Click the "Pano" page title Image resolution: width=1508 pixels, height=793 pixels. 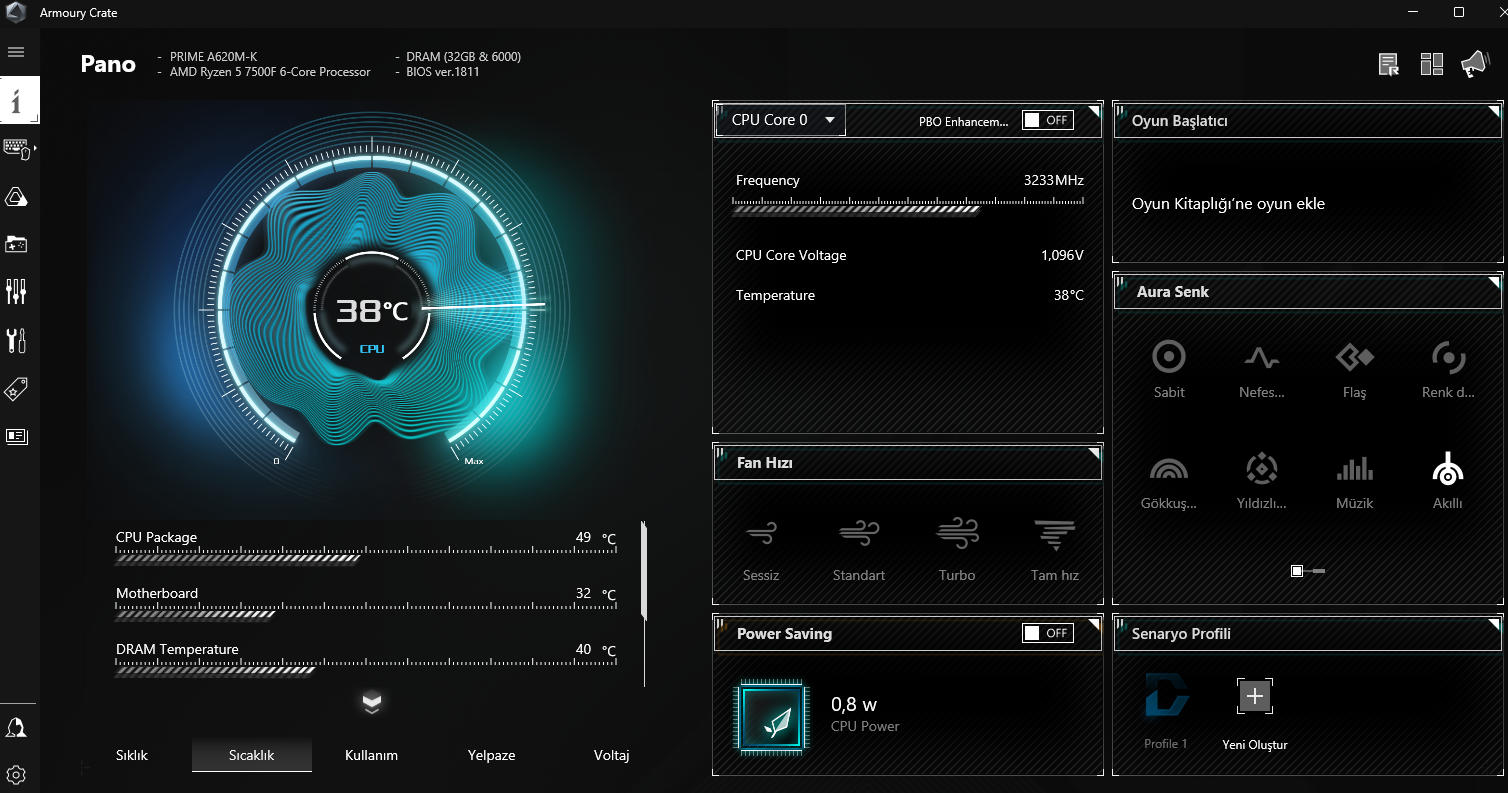point(108,64)
